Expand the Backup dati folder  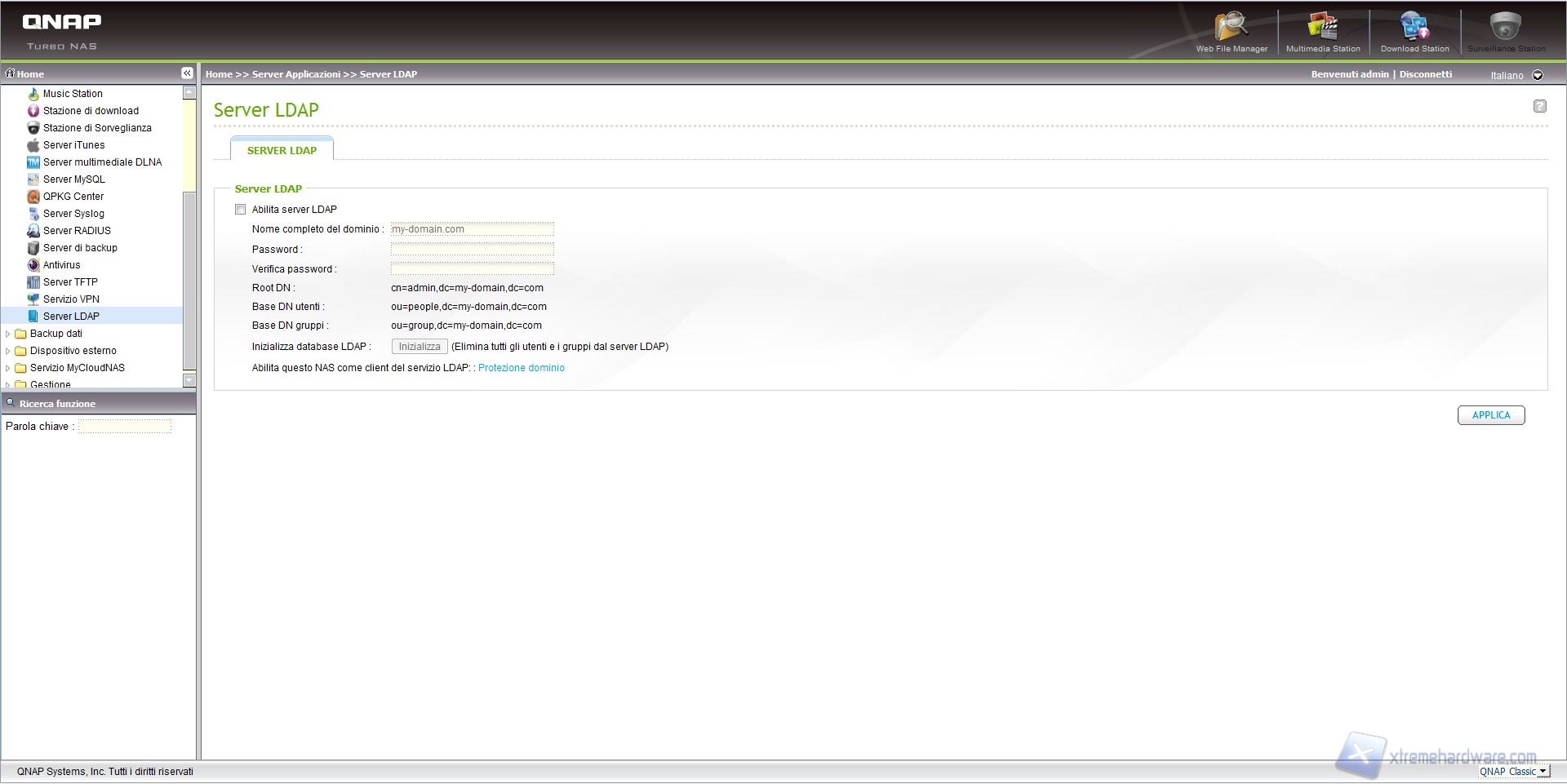[8, 334]
